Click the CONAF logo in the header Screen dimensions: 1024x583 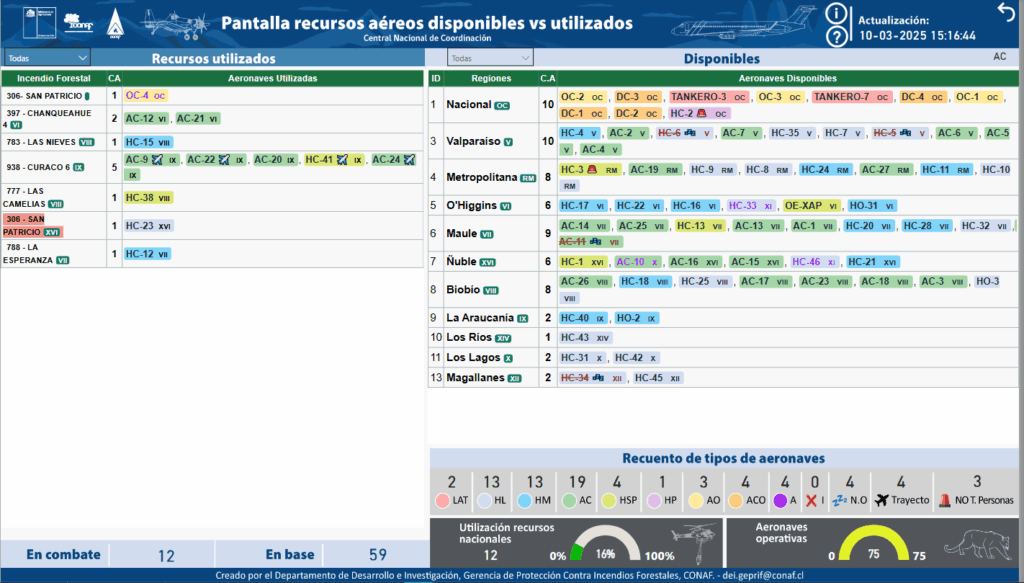pyautogui.click(x=78, y=23)
